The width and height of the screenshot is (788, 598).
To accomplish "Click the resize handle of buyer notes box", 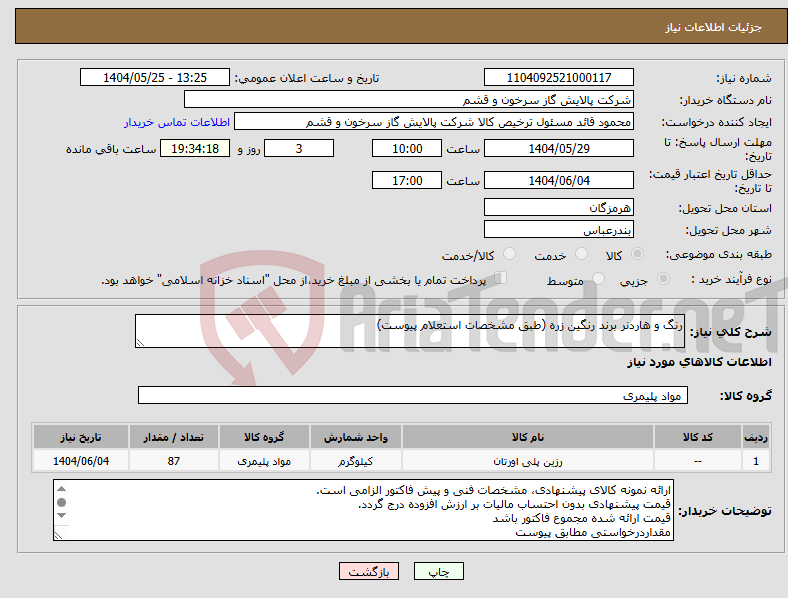I will click(58, 536).
